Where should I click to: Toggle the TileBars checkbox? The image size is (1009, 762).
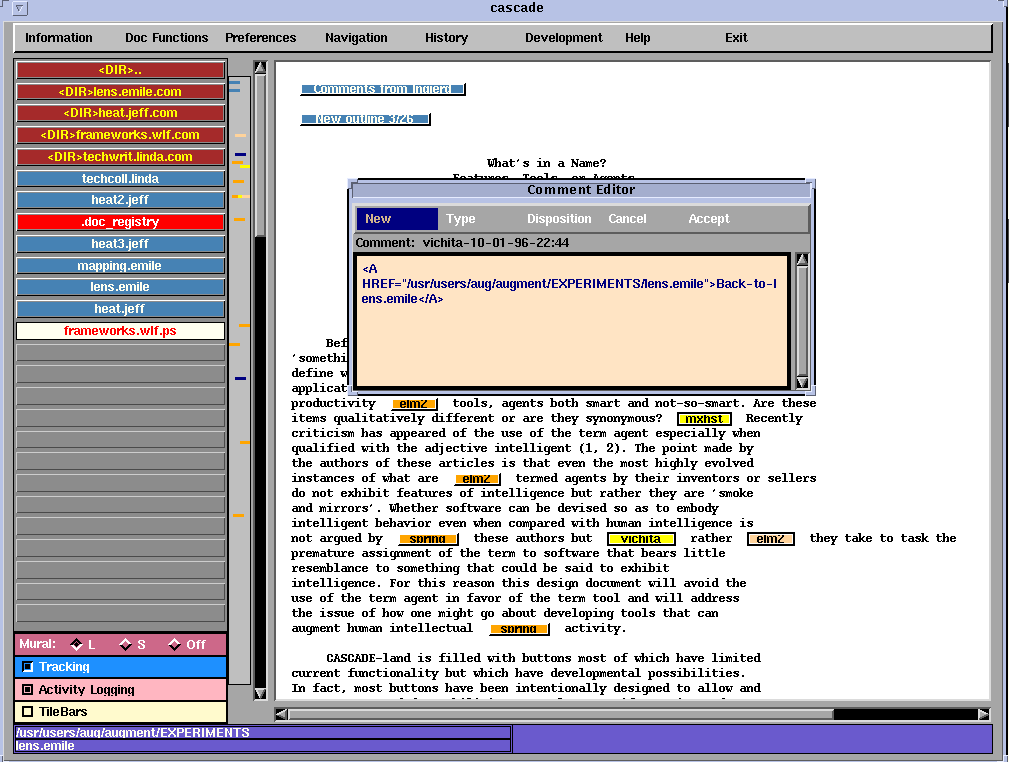28,712
